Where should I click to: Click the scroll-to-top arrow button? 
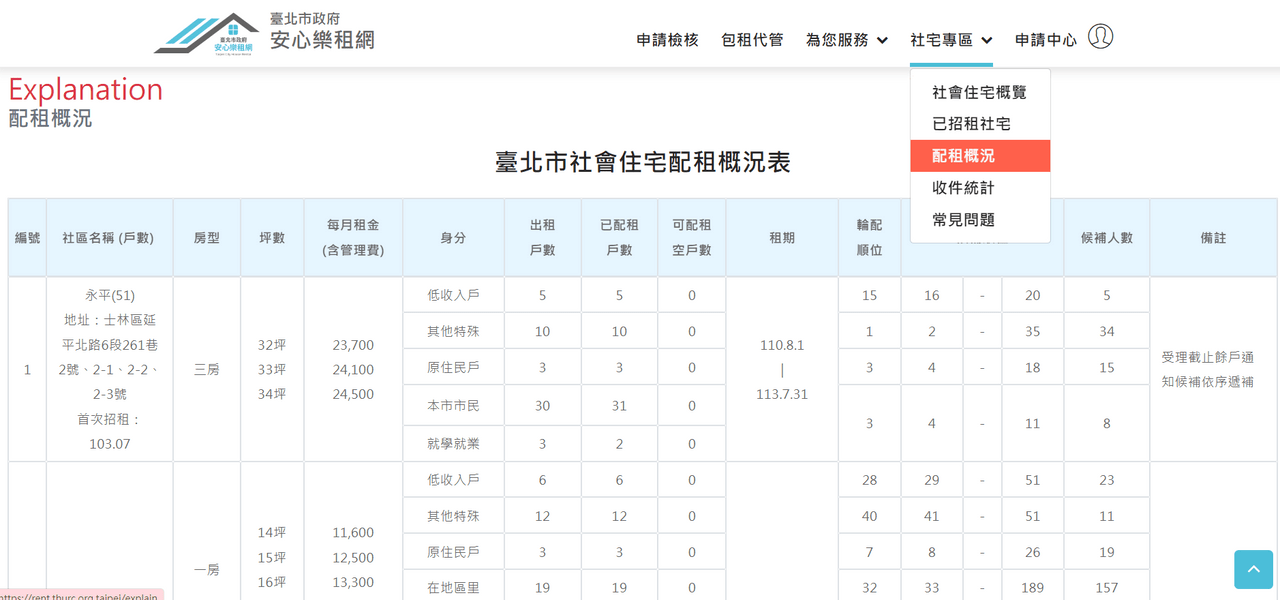pyautogui.click(x=1253, y=569)
